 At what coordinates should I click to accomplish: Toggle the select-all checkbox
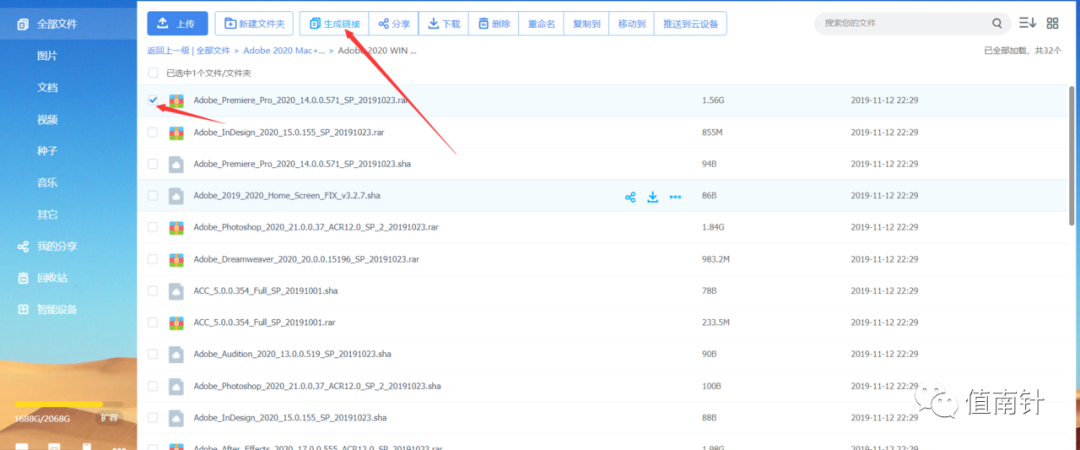153,73
